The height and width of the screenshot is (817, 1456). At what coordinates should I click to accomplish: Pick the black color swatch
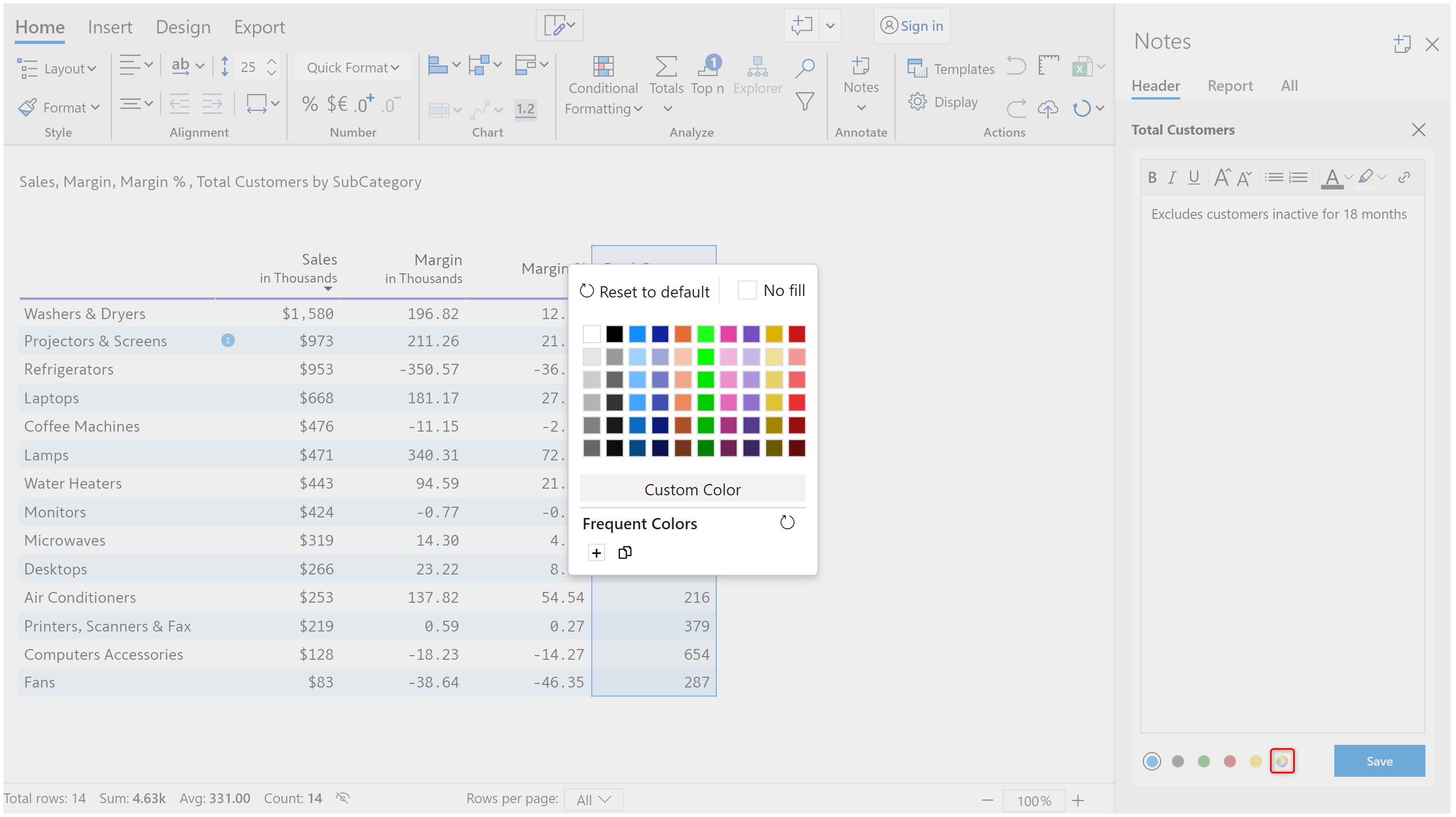[614, 334]
